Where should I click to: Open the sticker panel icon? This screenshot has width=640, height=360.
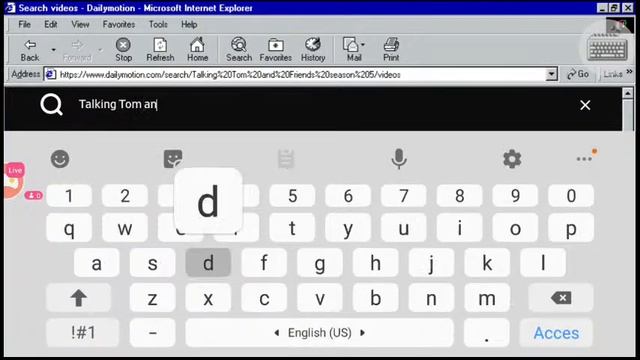pyautogui.click(x=173, y=159)
